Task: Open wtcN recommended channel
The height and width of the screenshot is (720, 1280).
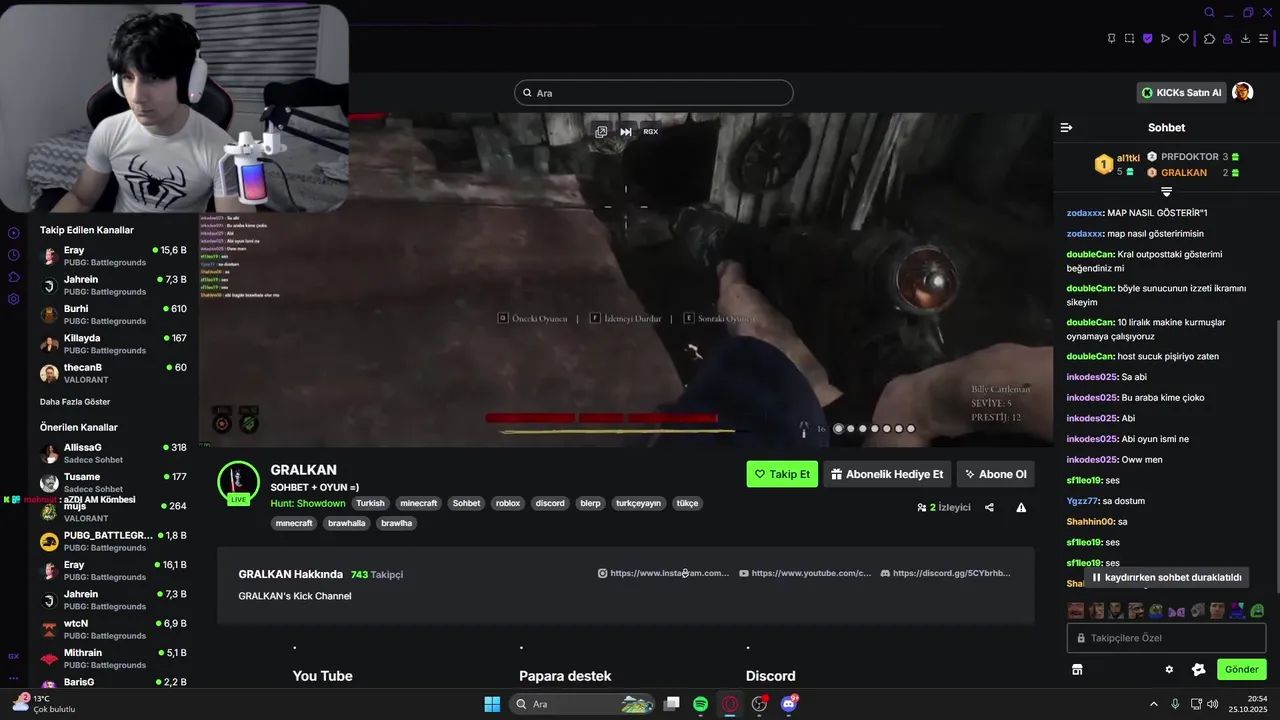Action: click(113, 629)
